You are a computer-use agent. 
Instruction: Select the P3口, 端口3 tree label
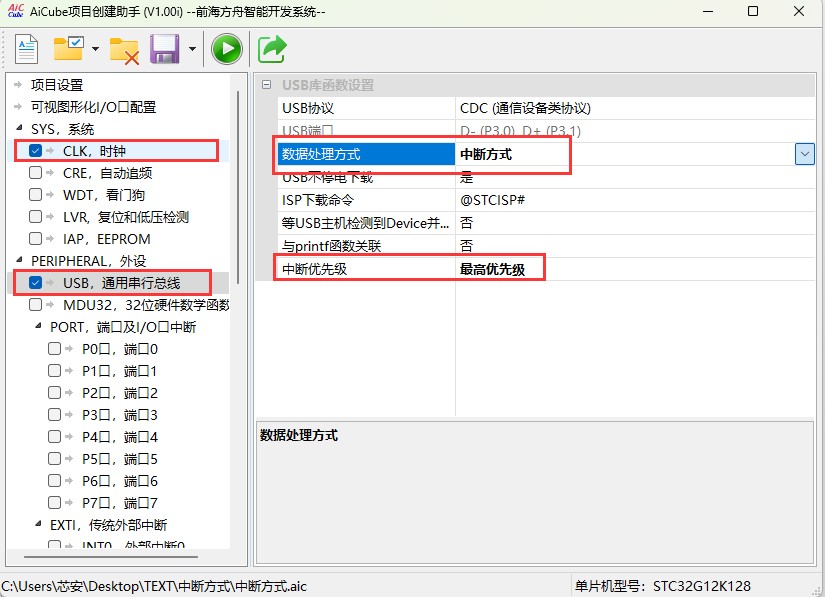pyautogui.click(x=119, y=414)
